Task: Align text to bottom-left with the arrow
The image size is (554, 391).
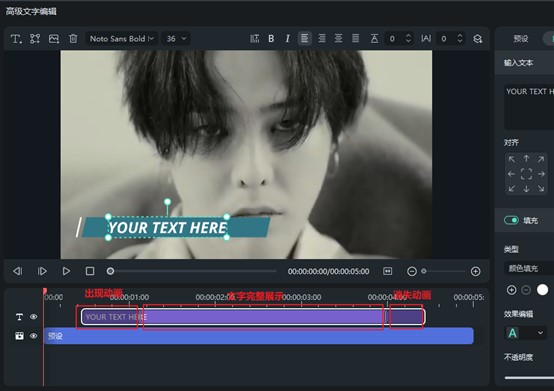Action: (x=512, y=189)
